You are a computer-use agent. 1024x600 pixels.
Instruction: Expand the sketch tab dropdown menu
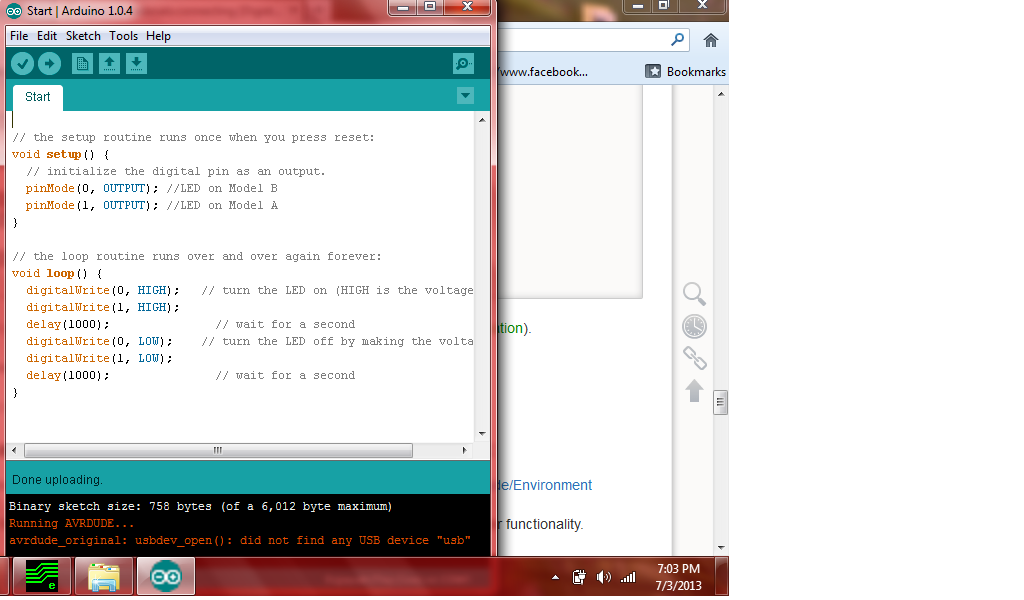pyautogui.click(x=464, y=96)
